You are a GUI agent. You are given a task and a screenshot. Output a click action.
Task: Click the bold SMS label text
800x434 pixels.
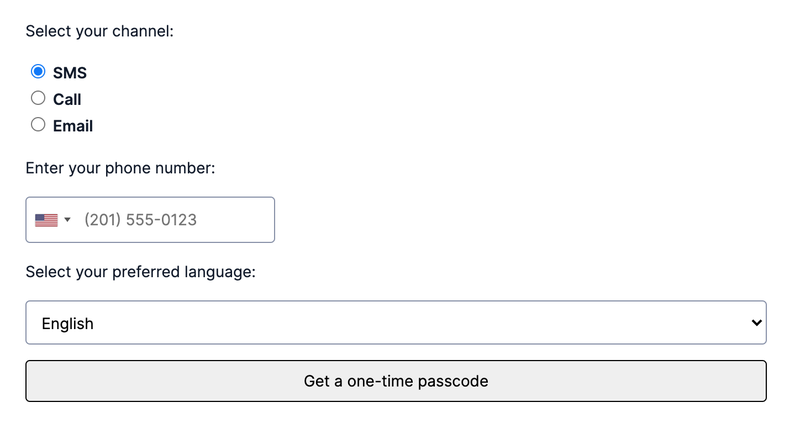coord(70,73)
